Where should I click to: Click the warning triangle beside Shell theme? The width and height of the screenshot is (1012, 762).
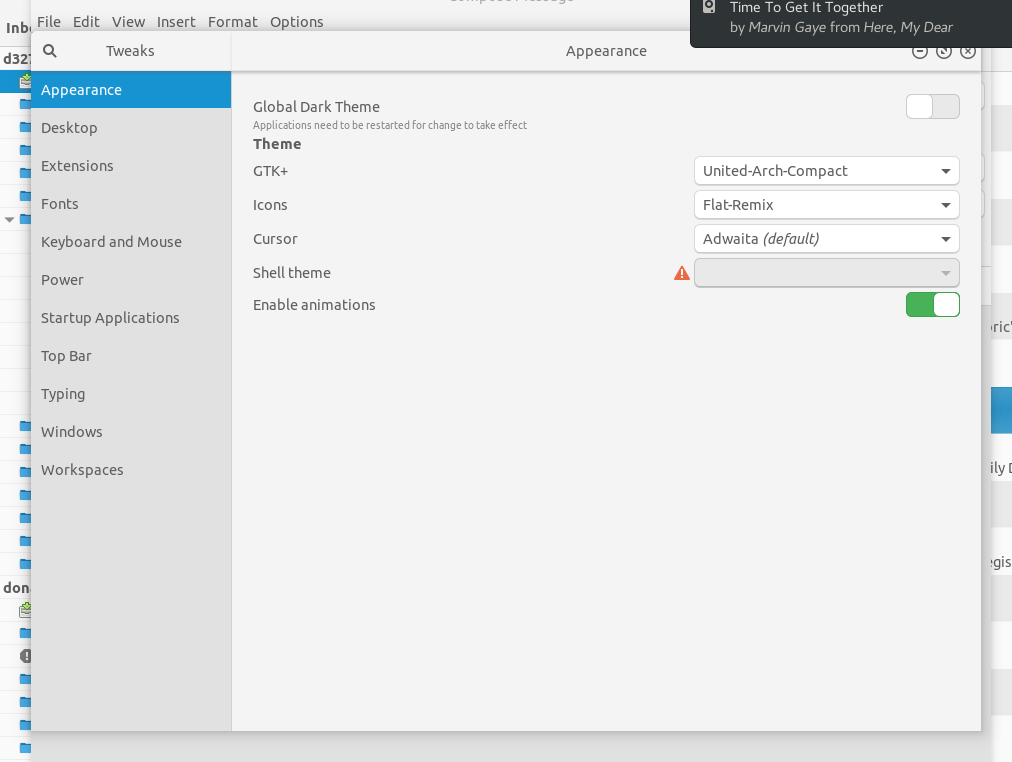pyautogui.click(x=681, y=272)
